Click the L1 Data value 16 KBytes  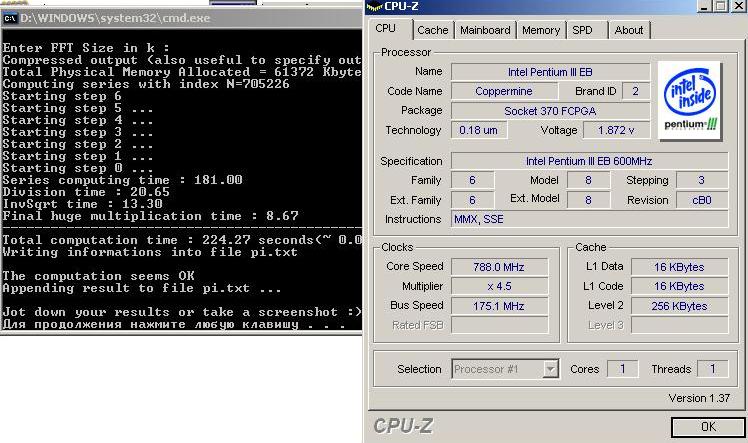680,267
